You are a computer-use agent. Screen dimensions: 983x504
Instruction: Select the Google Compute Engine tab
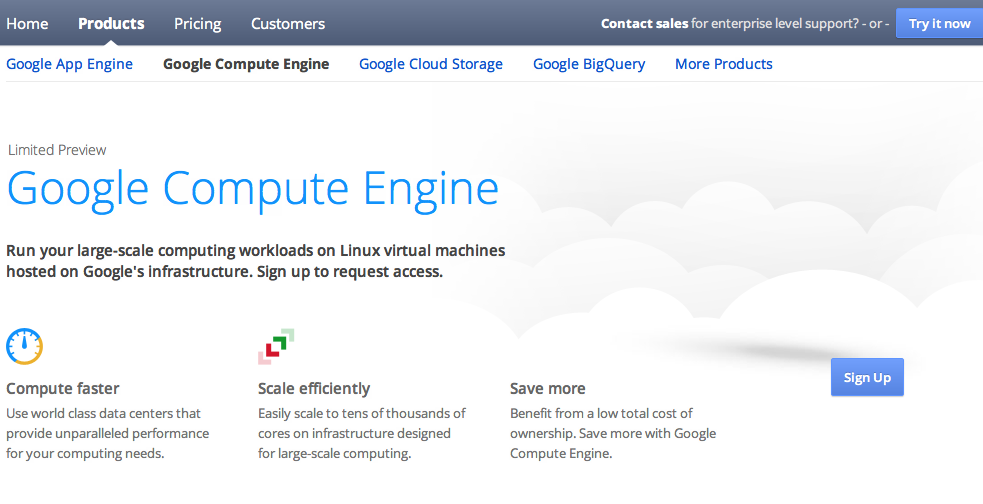tap(246, 64)
